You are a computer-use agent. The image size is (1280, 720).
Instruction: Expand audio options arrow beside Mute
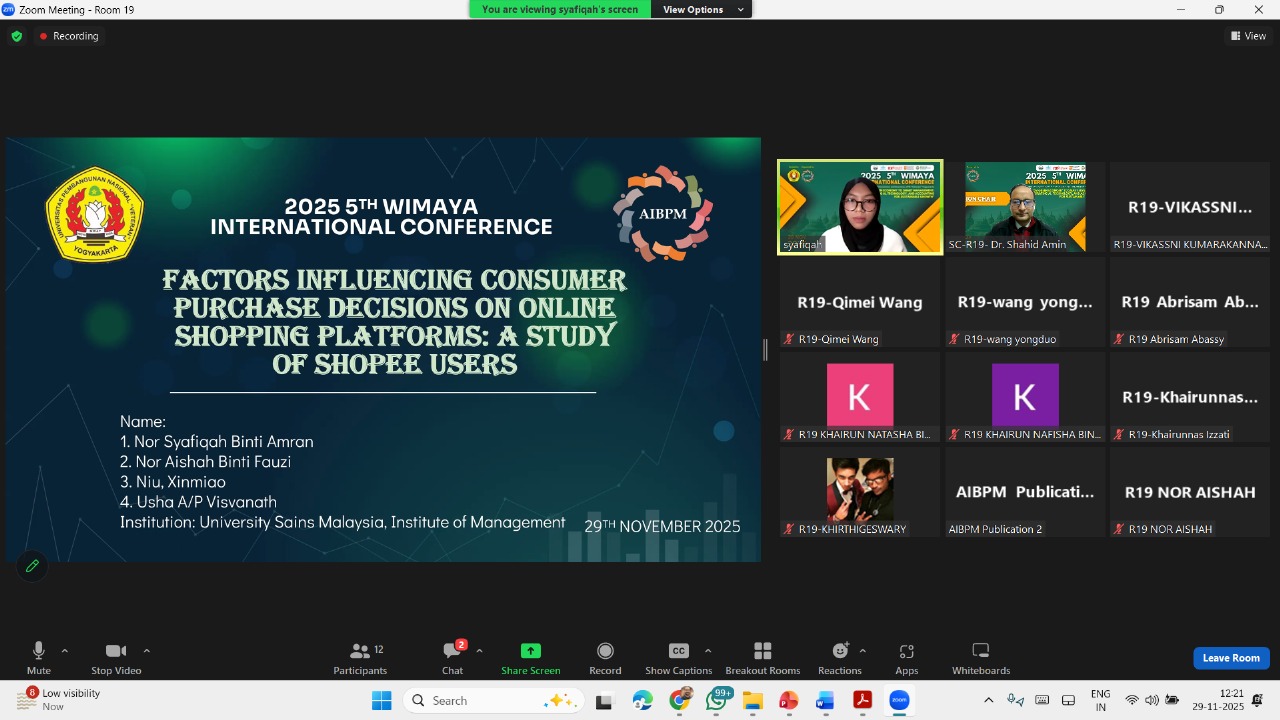65,651
